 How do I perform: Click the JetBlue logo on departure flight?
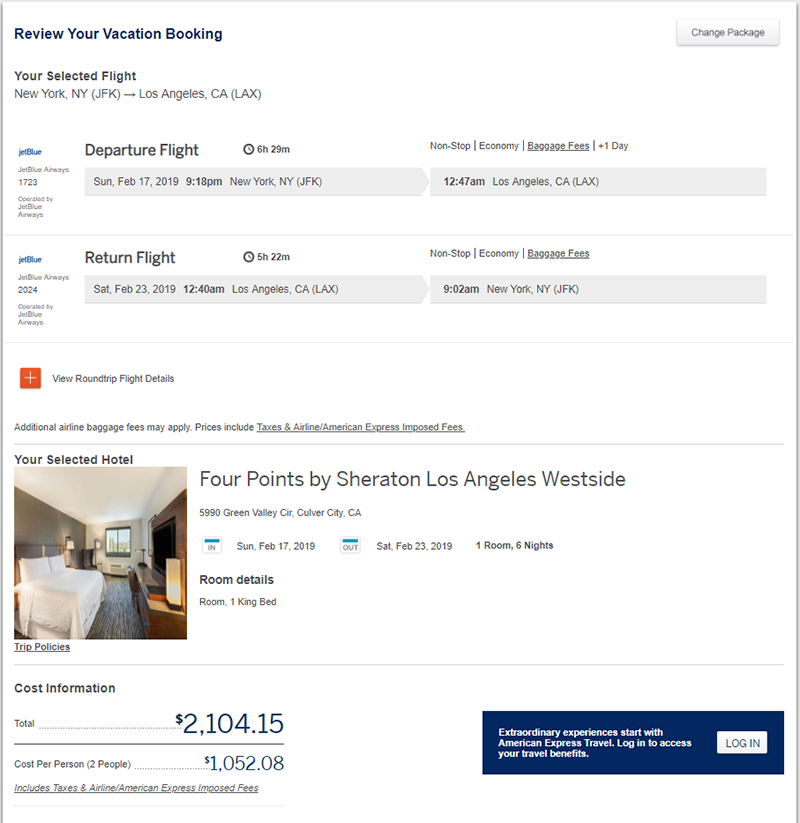[x=30, y=153]
